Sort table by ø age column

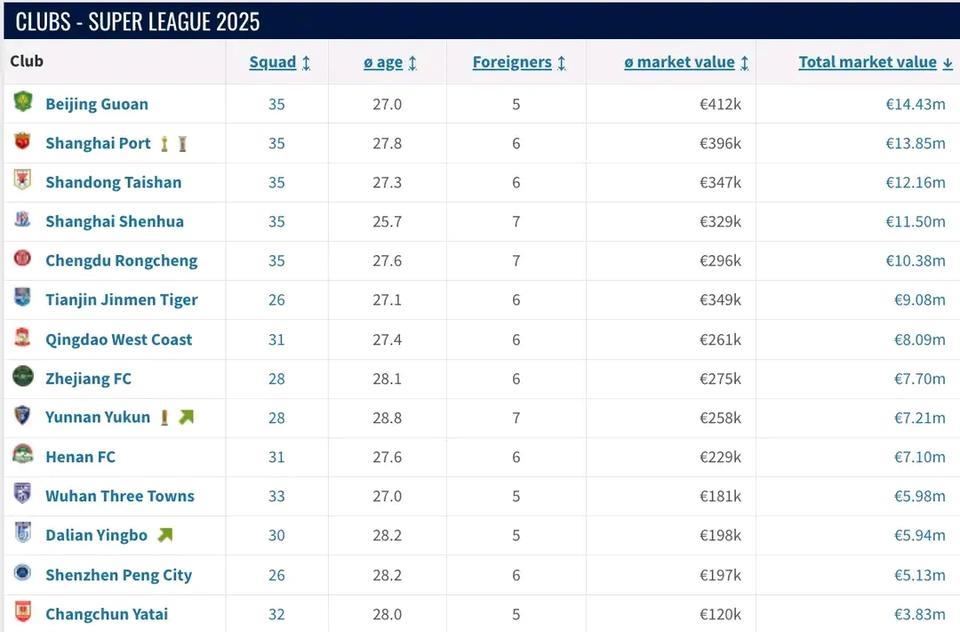coord(390,62)
